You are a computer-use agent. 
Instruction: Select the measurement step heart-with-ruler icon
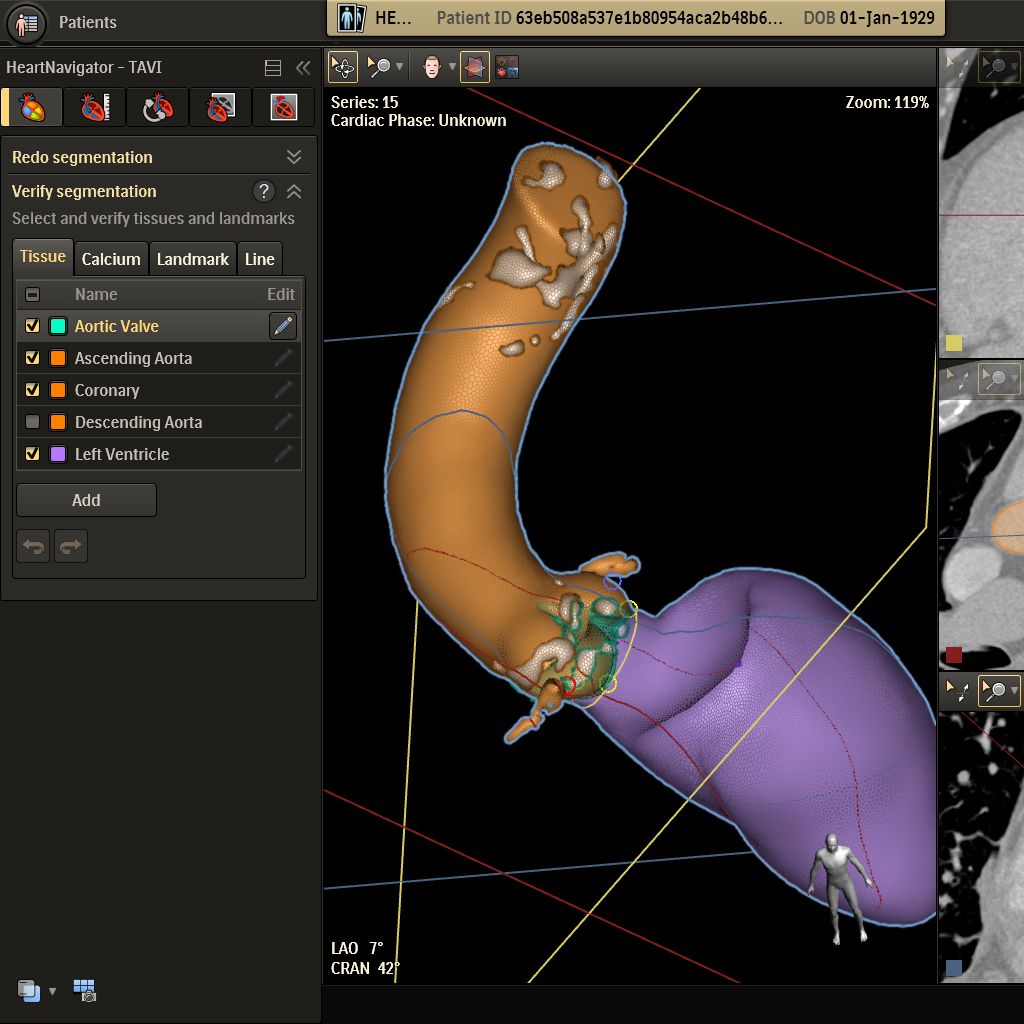[95, 107]
